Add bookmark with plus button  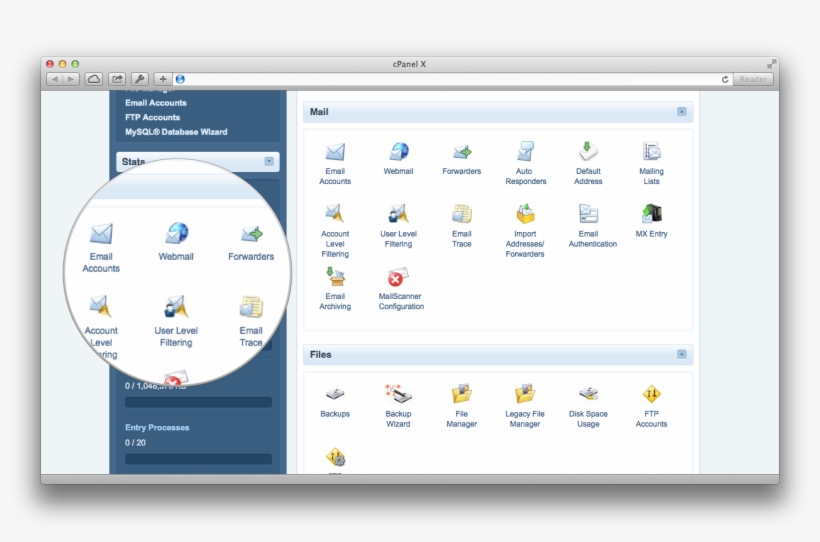tap(163, 79)
